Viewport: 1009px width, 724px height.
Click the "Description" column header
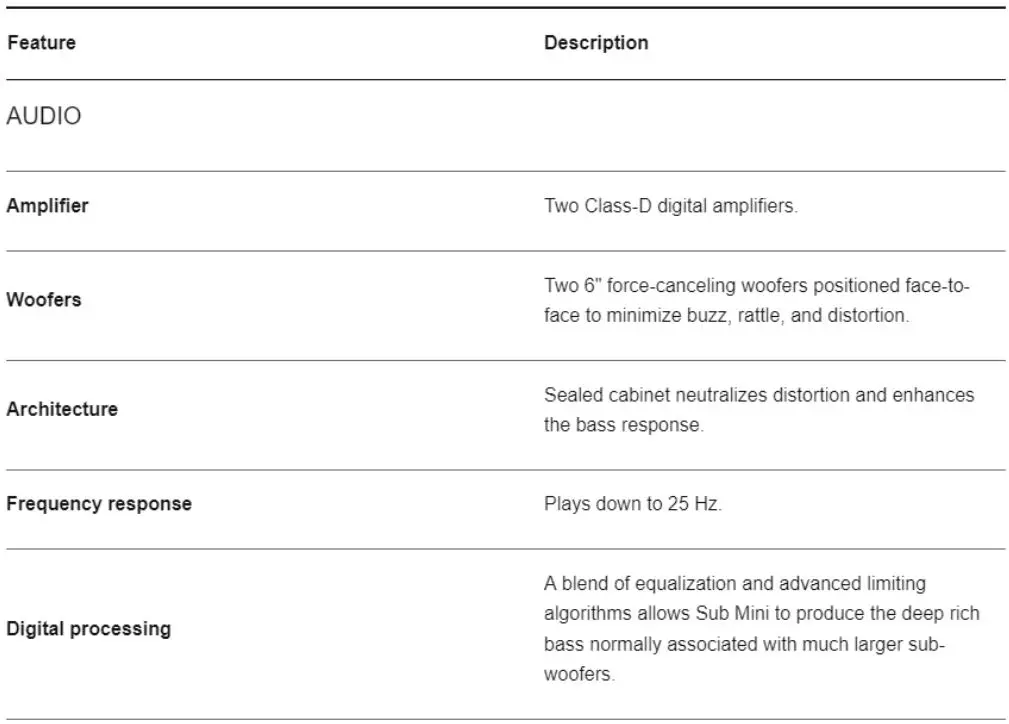[x=596, y=43]
